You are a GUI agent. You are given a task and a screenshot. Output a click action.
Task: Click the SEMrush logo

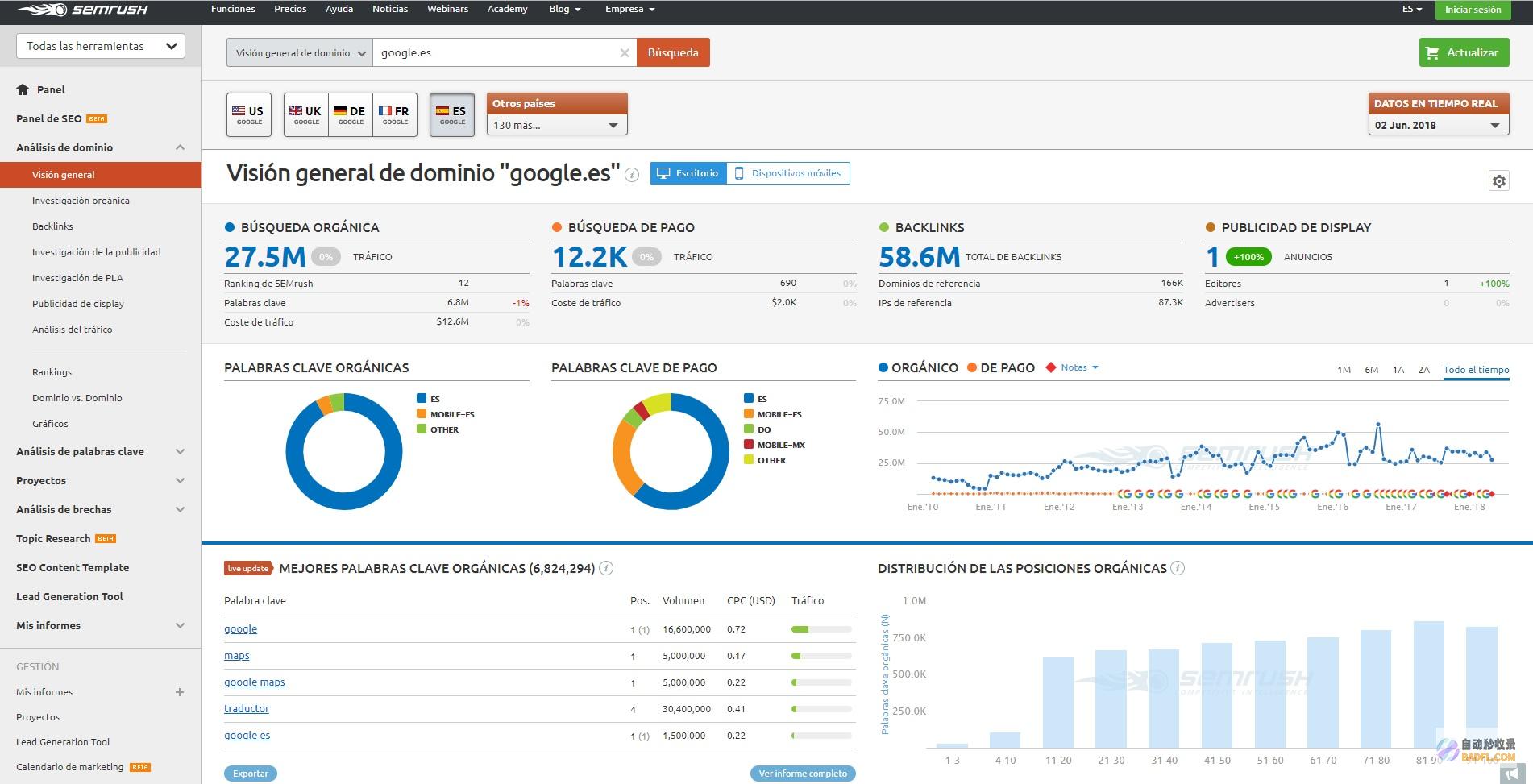coord(82,10)
